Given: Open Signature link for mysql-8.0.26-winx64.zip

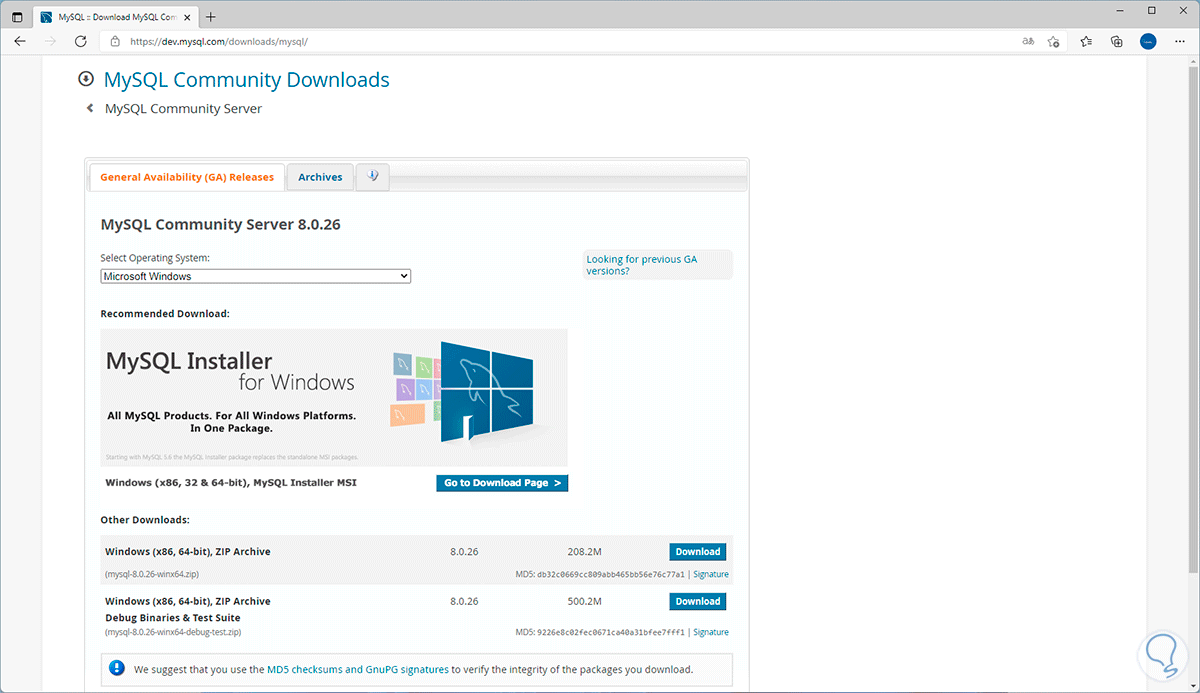Looking at the screenshot, I should [x=711, y=575].
